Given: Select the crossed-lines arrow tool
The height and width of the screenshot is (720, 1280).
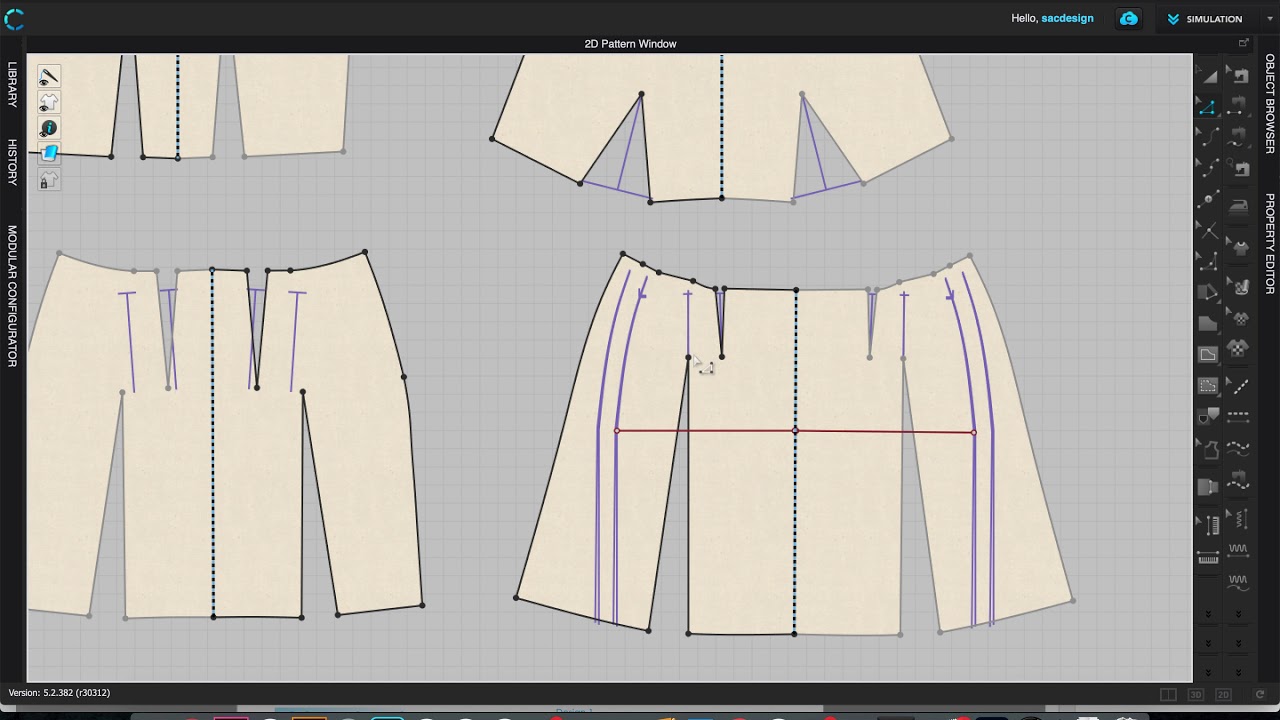Looking at the screenshot, I should pyautogui.click(x=1208, y=231).
